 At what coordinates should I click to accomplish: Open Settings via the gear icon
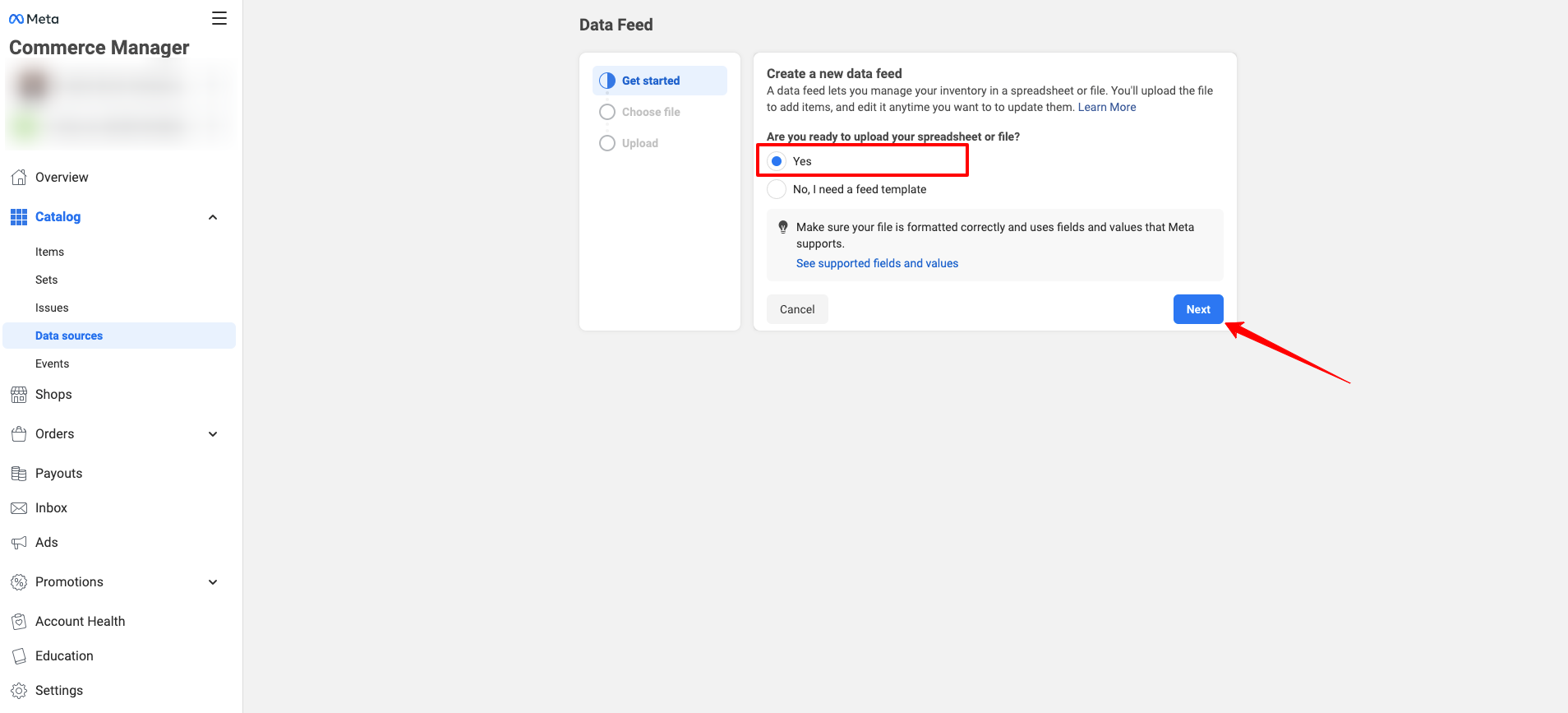pos(19,691)
